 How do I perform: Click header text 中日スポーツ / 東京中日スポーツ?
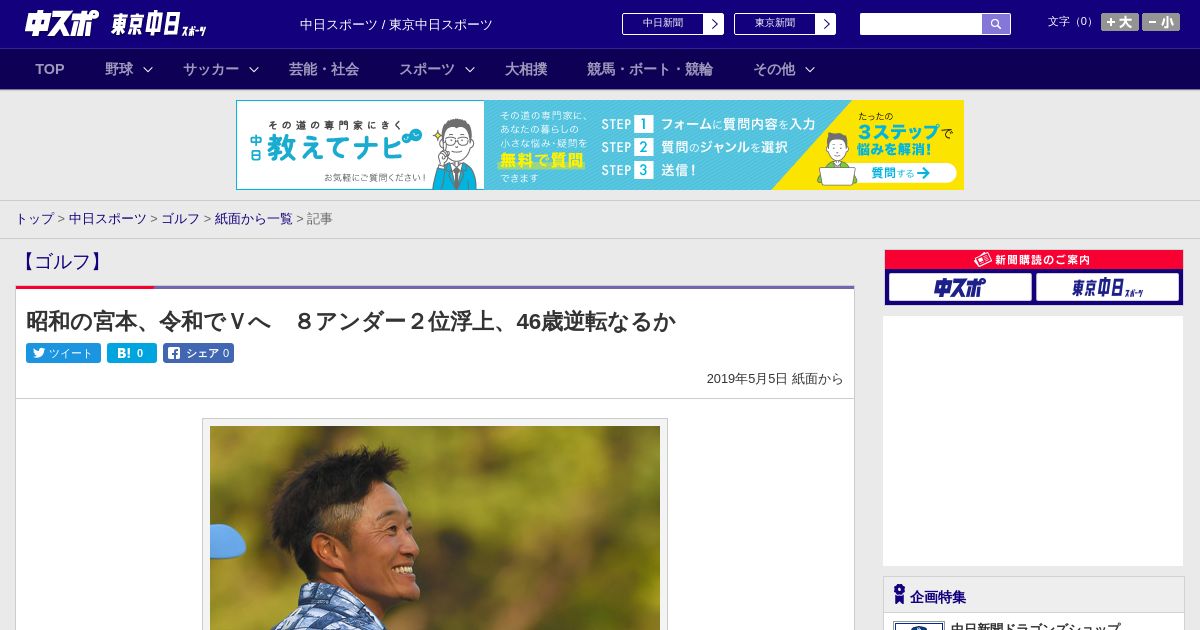click(x=396, y=24)
